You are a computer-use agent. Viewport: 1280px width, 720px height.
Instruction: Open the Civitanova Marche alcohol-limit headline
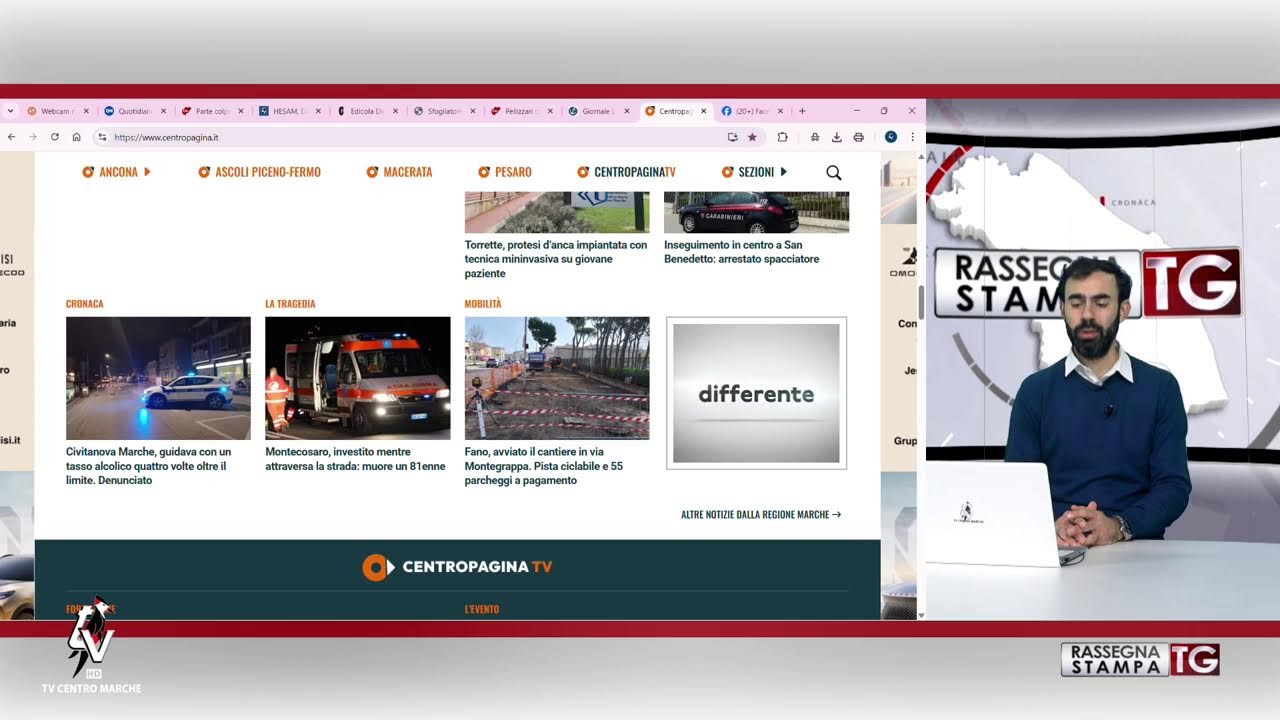pyautogui.click(x=149, y=466)
